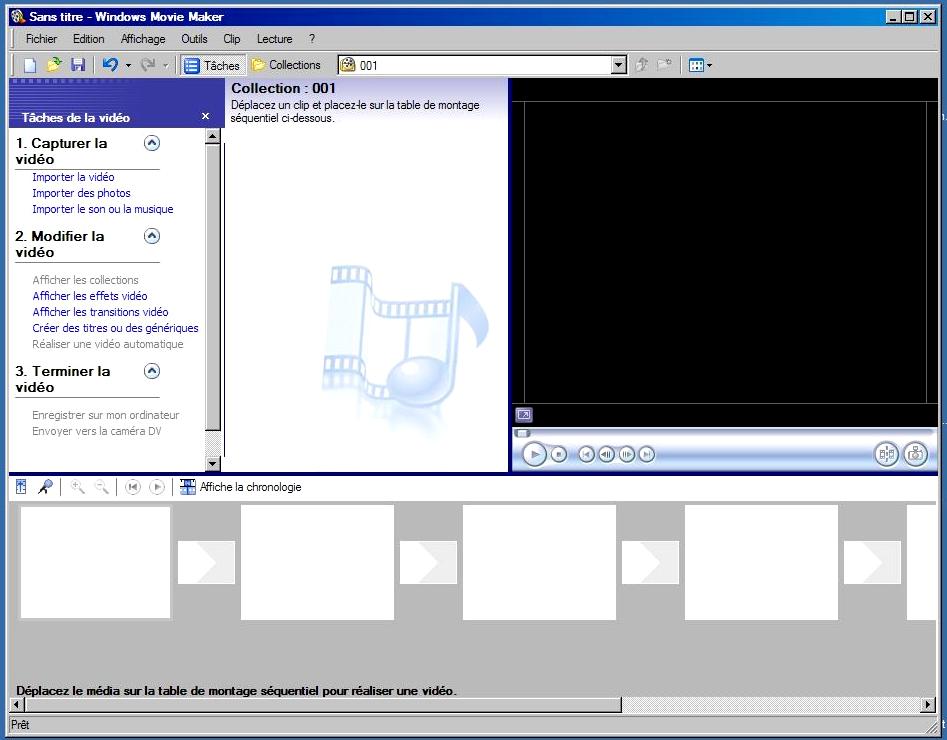Click the preview seek bar slider
Screen dimensions: 947x740
[x=522, y=433]
